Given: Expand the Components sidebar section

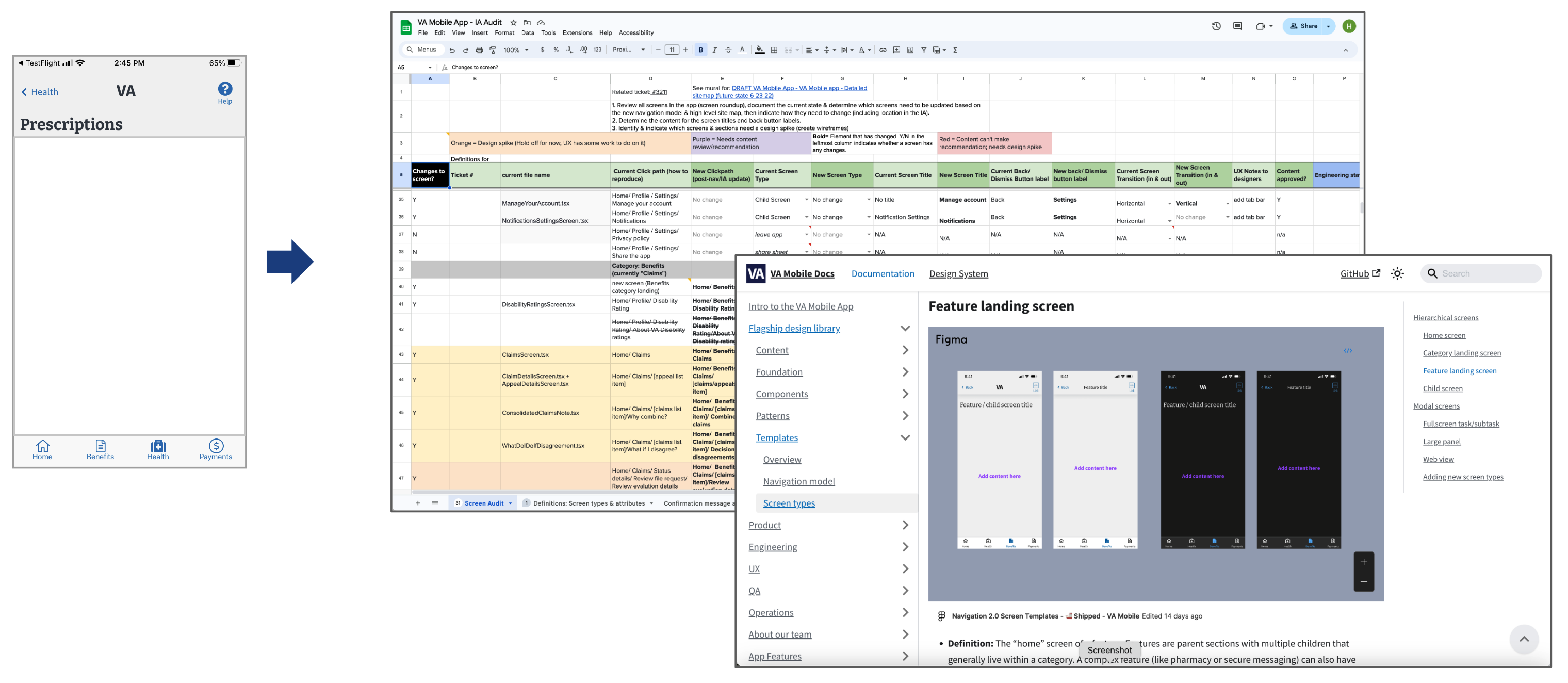Looking at the screenshot, I should tap(905, 395).
